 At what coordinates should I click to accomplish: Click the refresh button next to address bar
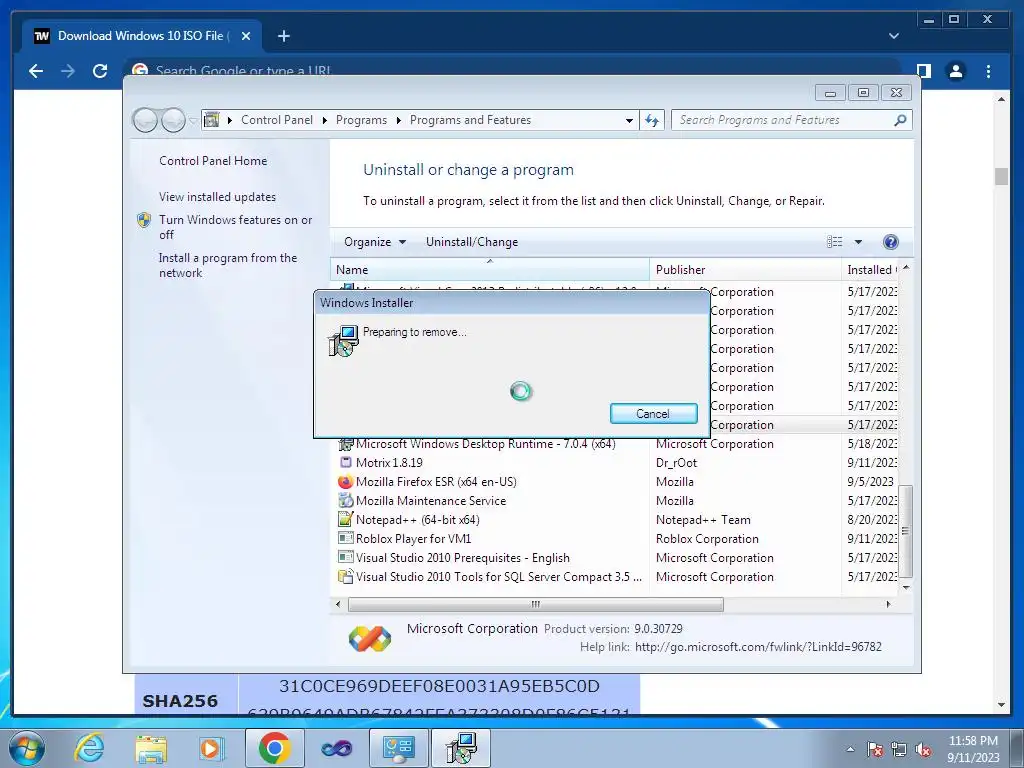(652, 120)
